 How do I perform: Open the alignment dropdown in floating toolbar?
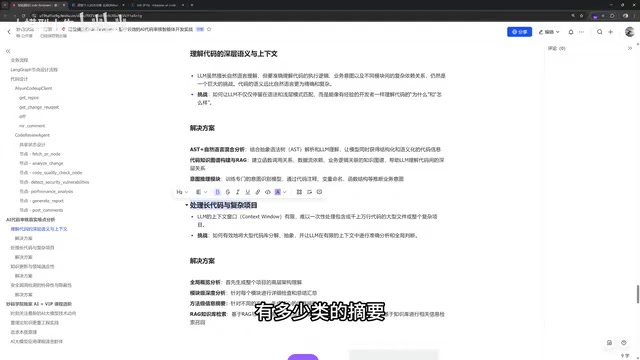201,192
